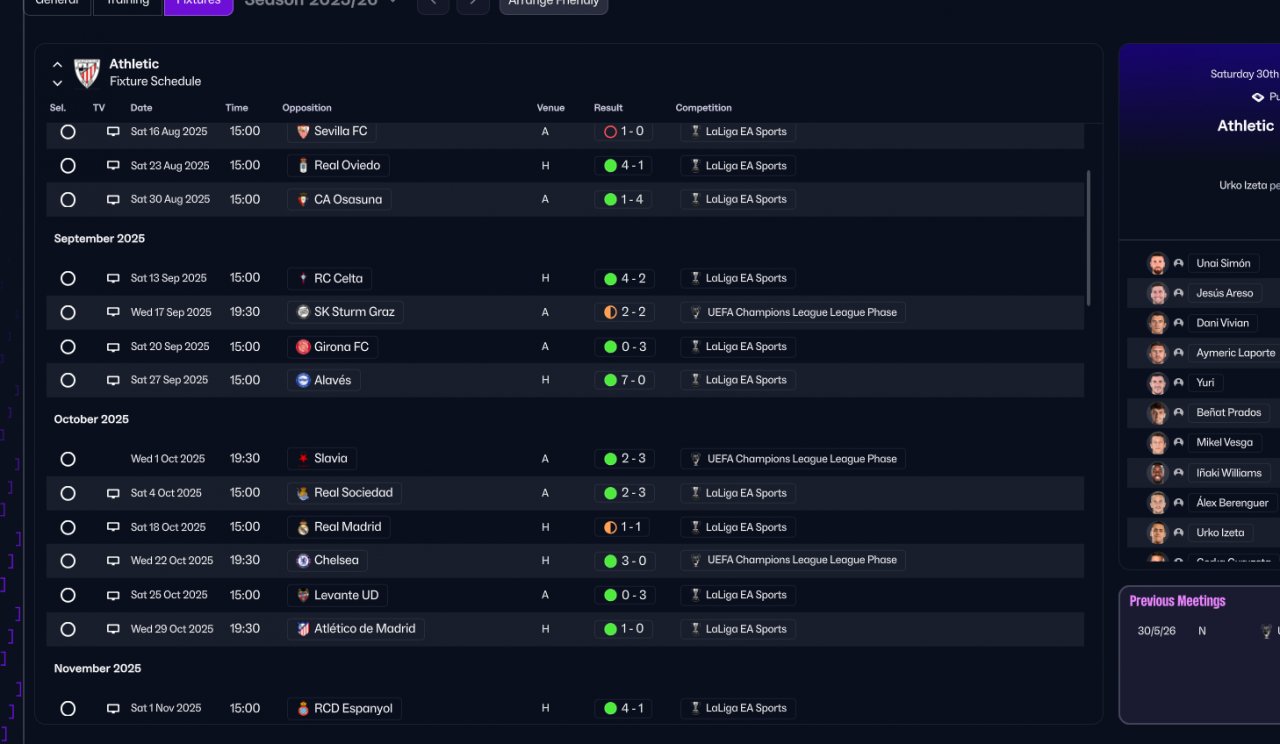This screenshot has height=744, width=1280.
Task: Select the Levante UD fixture radio circle
Action: 68,595
